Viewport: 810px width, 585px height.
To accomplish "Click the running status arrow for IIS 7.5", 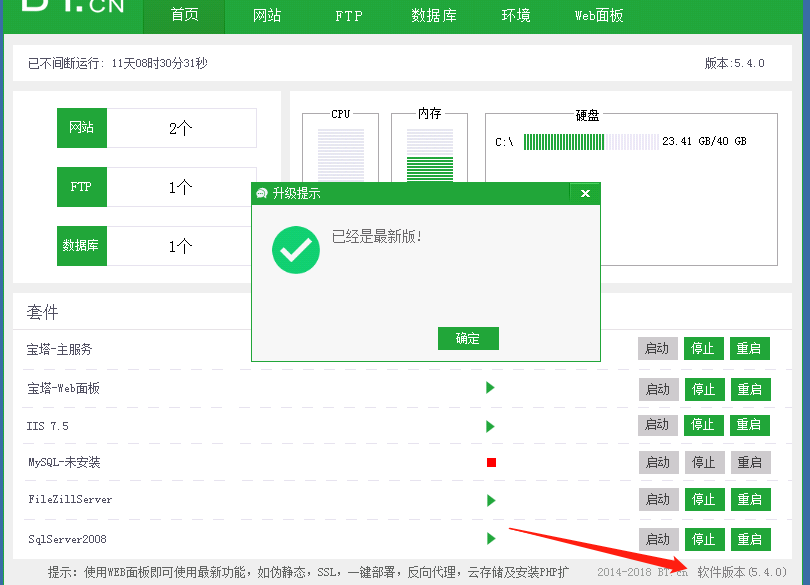I will coord(490,426).
